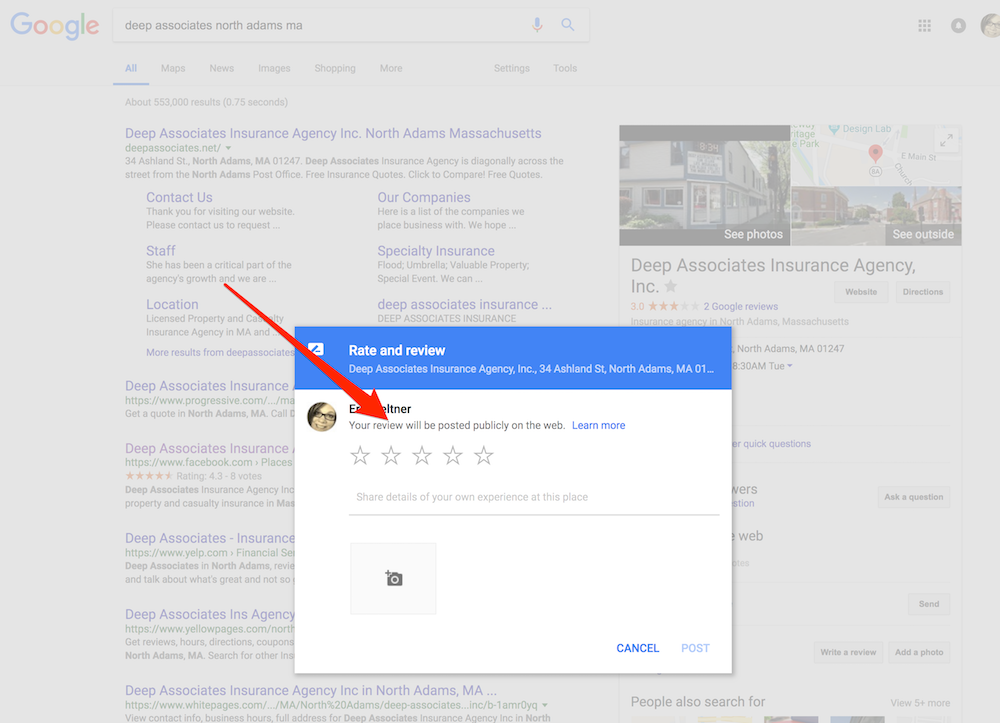Open the account profile picture menu
This screenshot has width=1000, height=723.
[990, 26]
